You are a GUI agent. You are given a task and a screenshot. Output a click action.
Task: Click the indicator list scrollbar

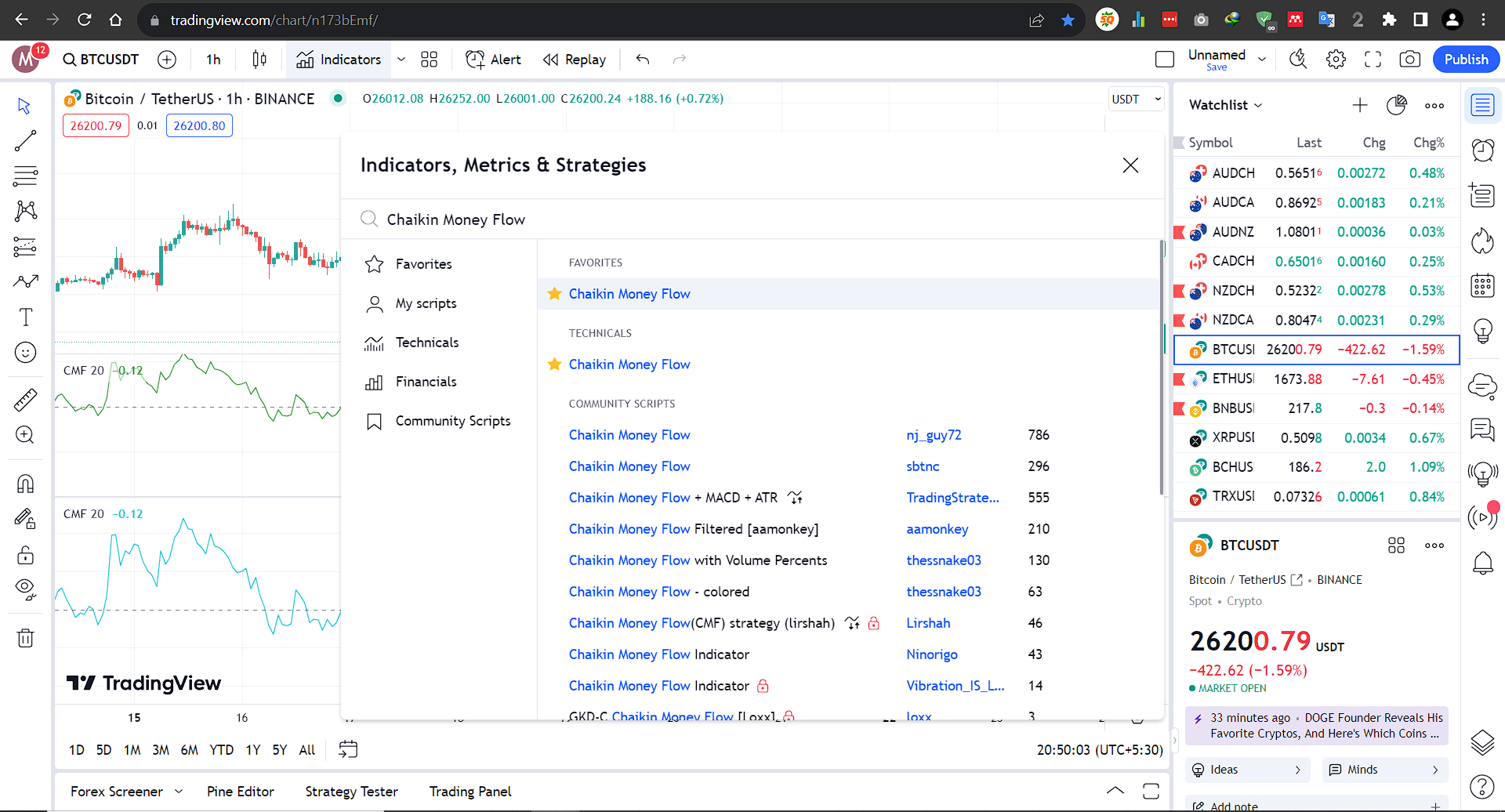(1161, 368)
